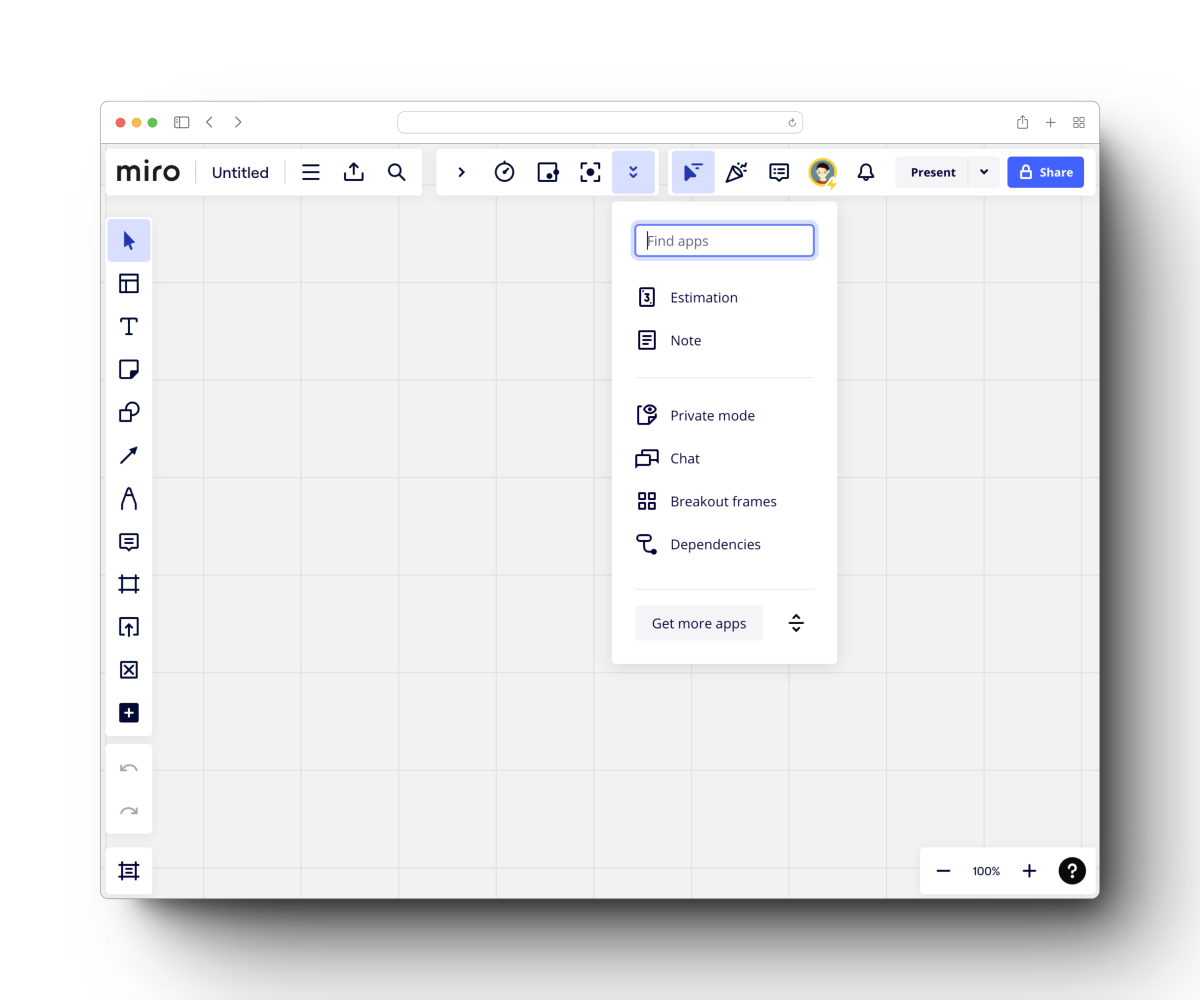The image size is (1200, 1000).
Task: Click into the Find apps search field
Action: click(725, 241)
